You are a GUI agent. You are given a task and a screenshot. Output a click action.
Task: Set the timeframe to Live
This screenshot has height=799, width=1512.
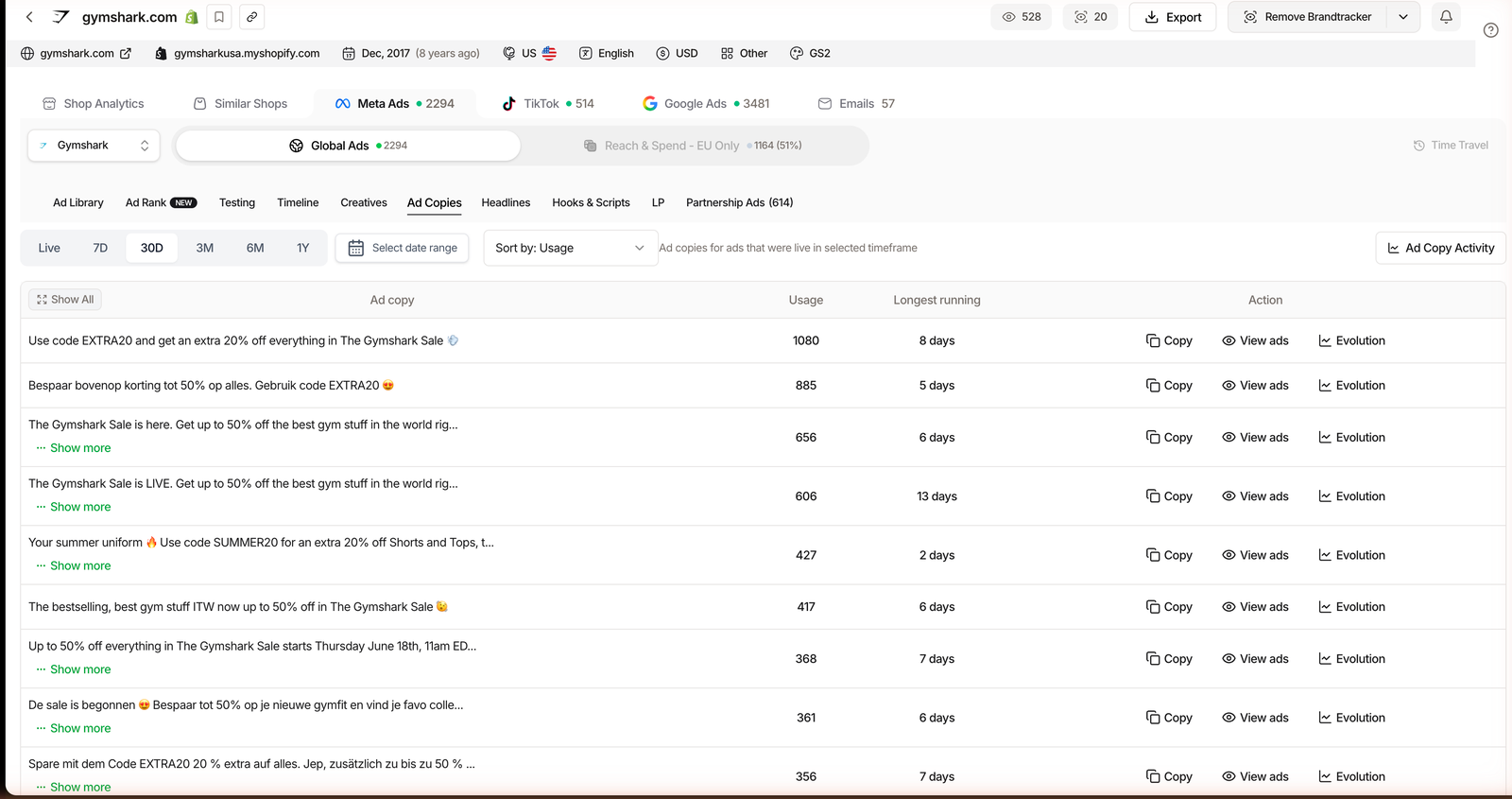[49, 248]
